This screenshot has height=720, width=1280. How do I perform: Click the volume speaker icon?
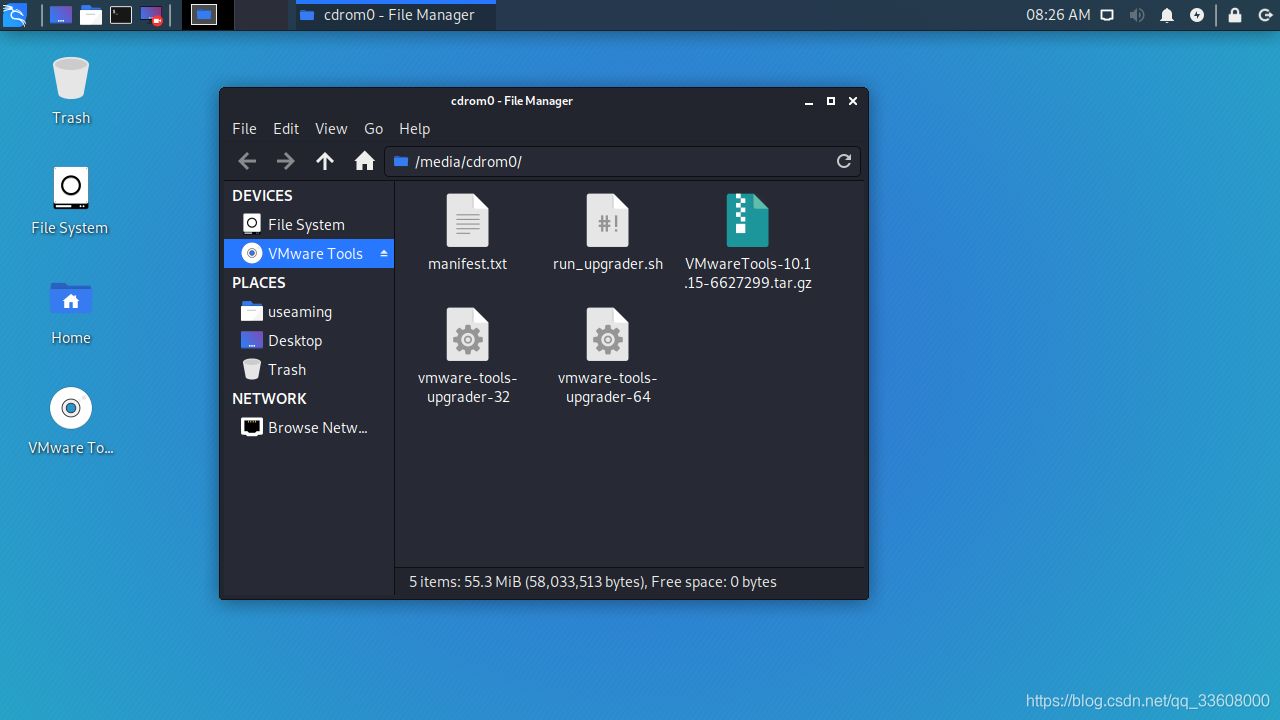[x=1137, y=15]
